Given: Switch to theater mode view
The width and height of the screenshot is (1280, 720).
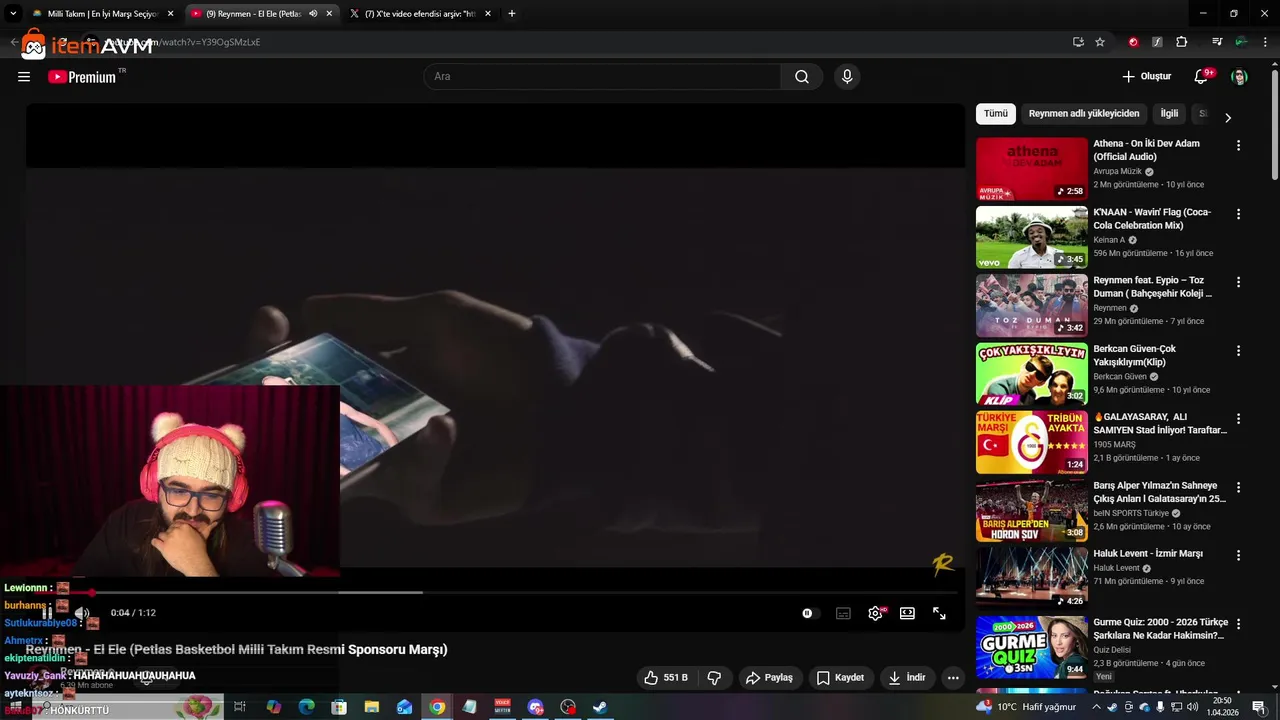Looking at the screenshot, I should 907,613.
